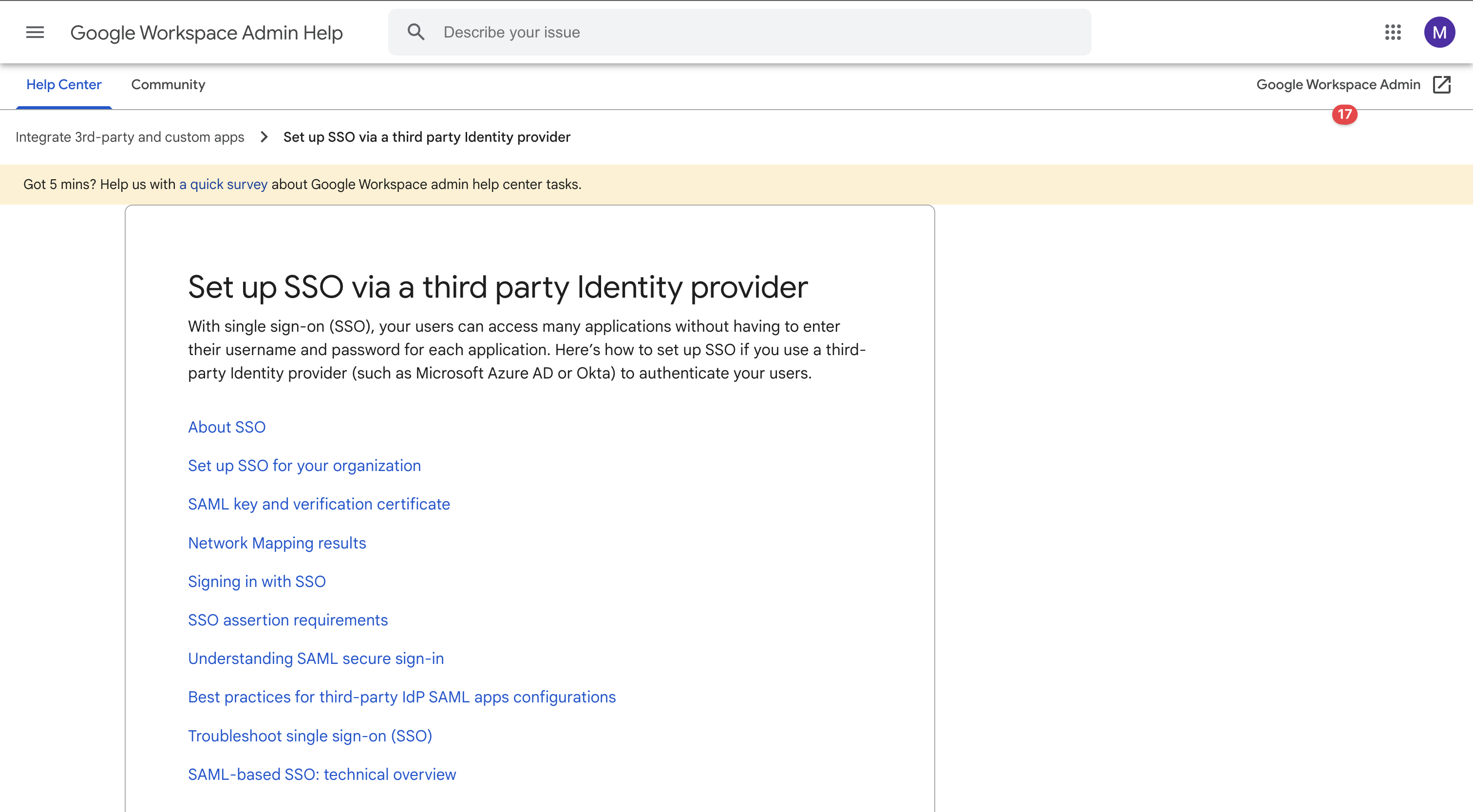Open SAML-based SSO: technical overview
The height and width of the screenshot is (812, 1473).
coord(322,774)
